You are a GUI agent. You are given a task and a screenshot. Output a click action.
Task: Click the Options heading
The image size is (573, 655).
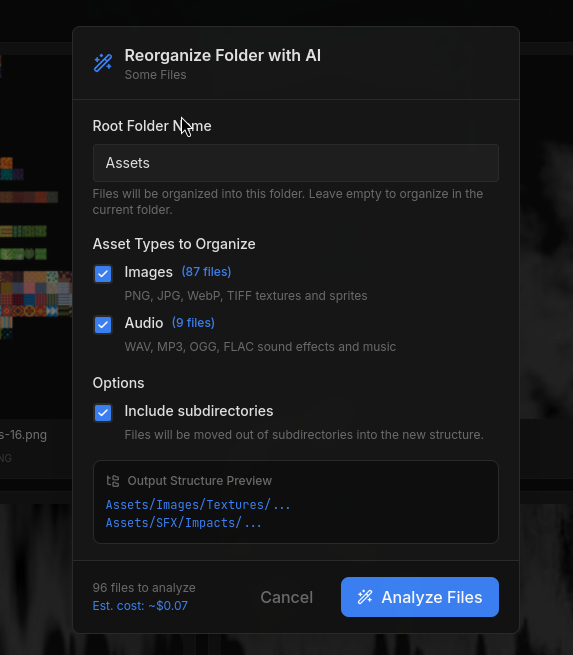(x=119, y=383)
